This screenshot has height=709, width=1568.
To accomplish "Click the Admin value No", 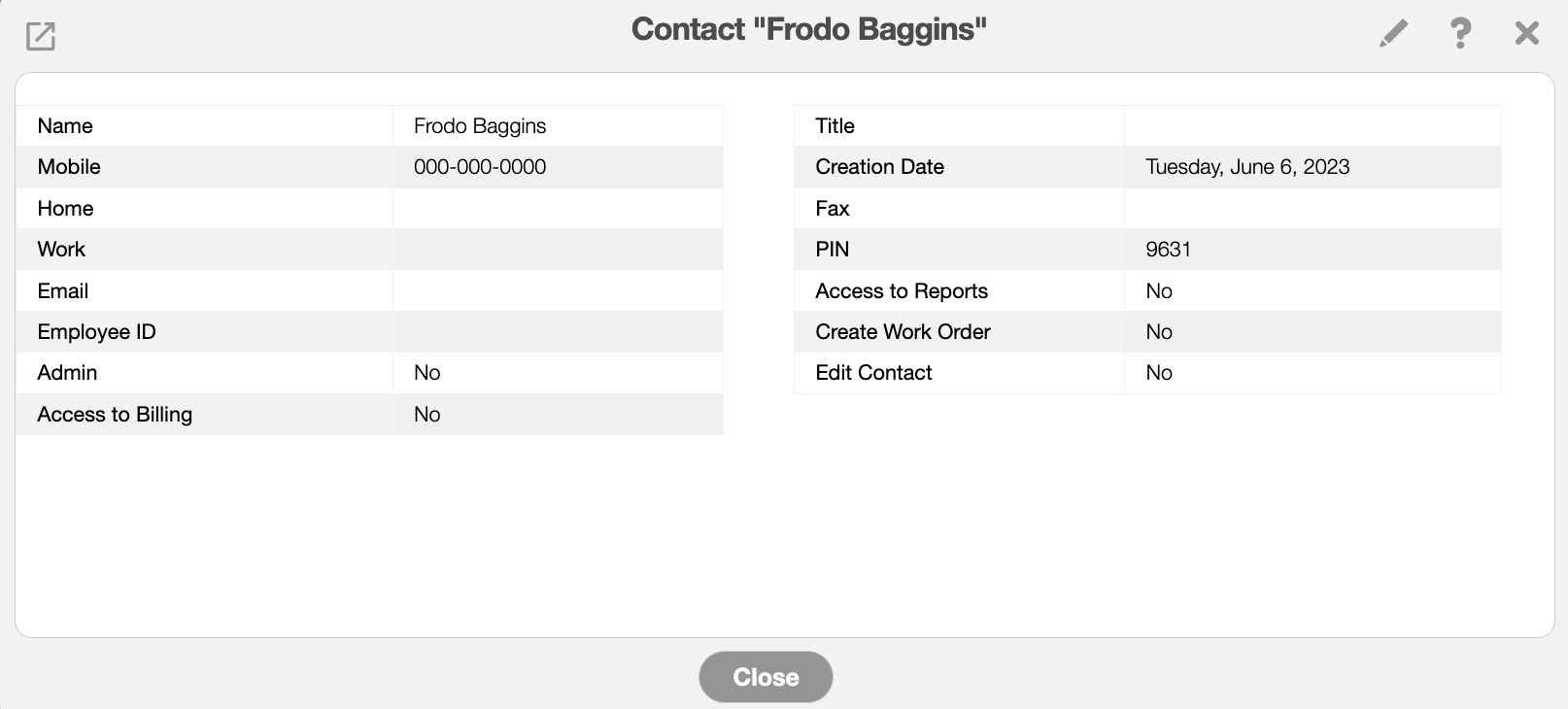I will 427,373.
